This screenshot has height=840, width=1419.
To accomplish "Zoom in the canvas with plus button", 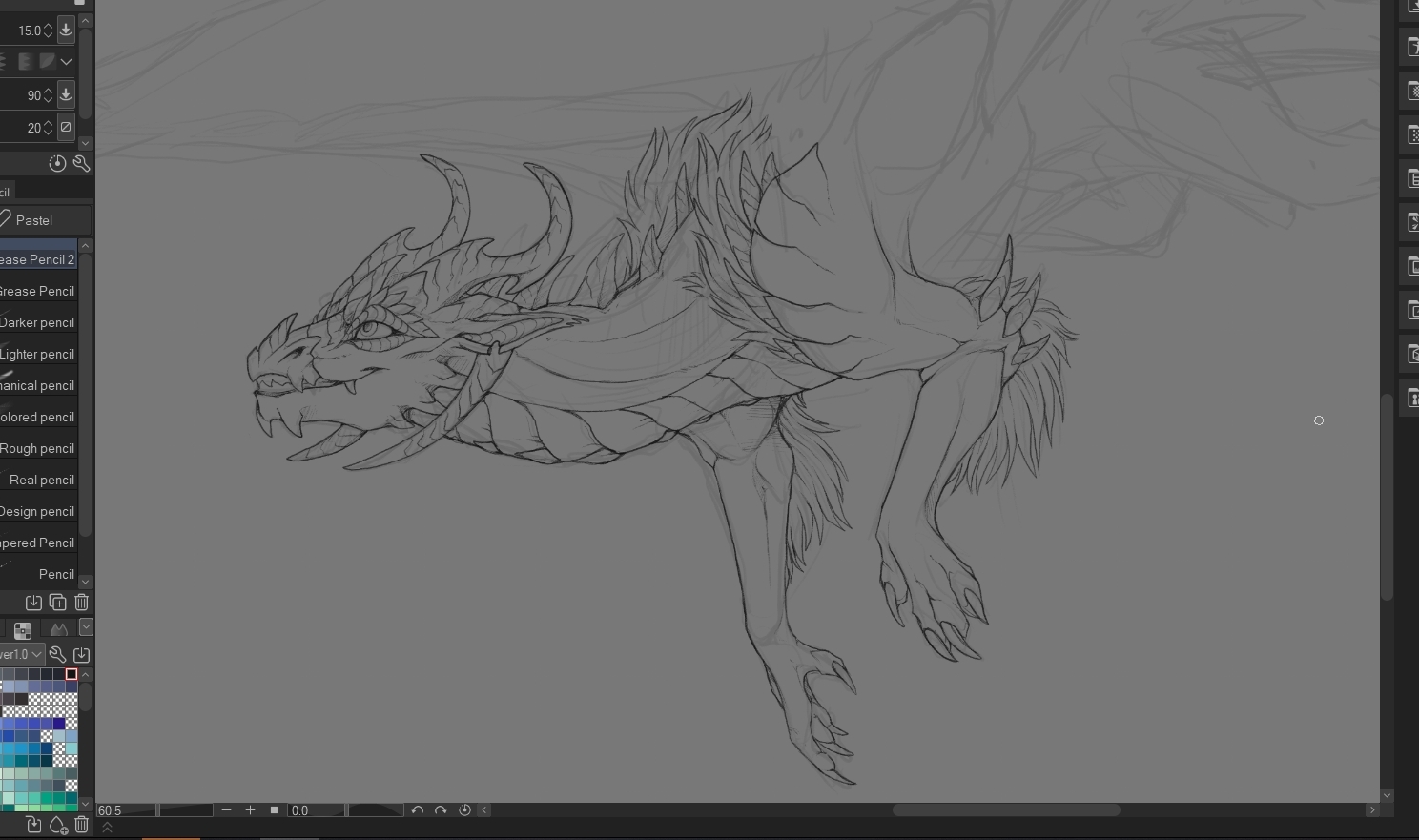I will tap(250, 810).
